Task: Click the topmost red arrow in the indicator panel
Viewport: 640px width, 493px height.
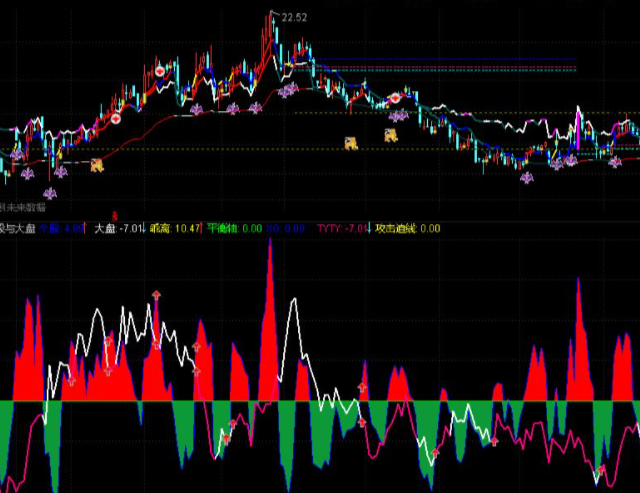Action: click(156, 295)
